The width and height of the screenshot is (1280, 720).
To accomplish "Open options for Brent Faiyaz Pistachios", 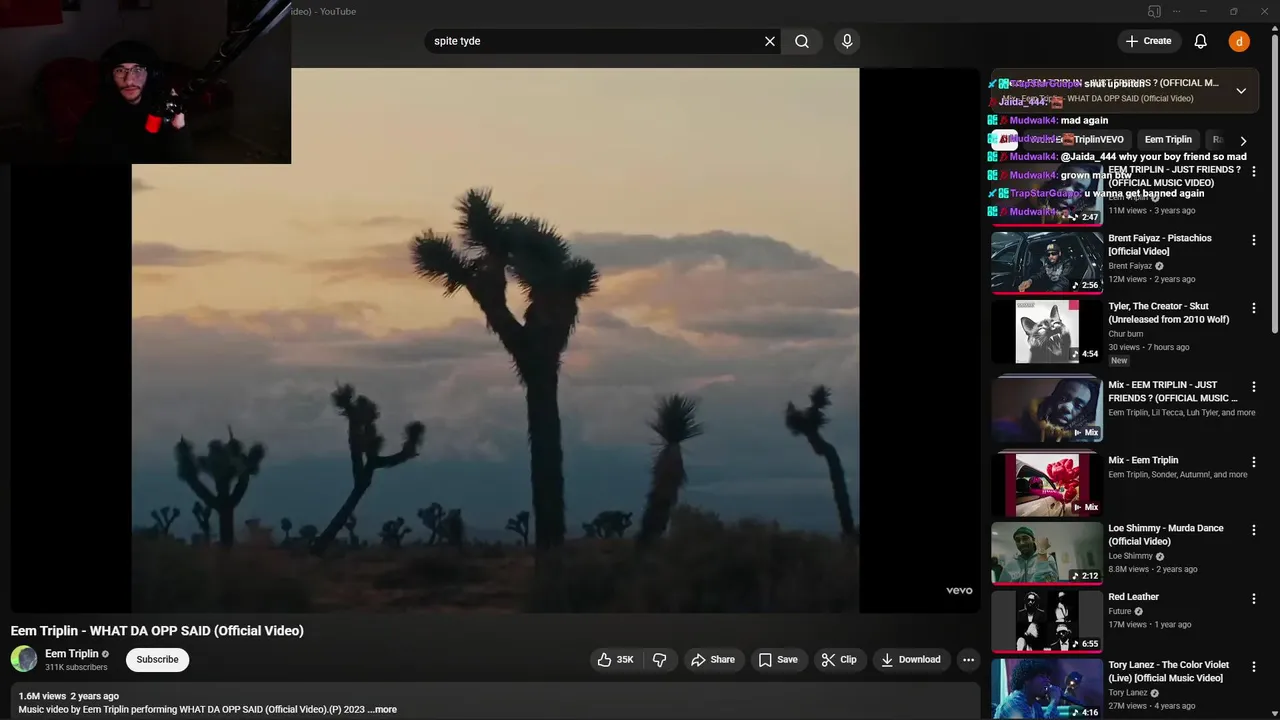I will (1254, 240).
